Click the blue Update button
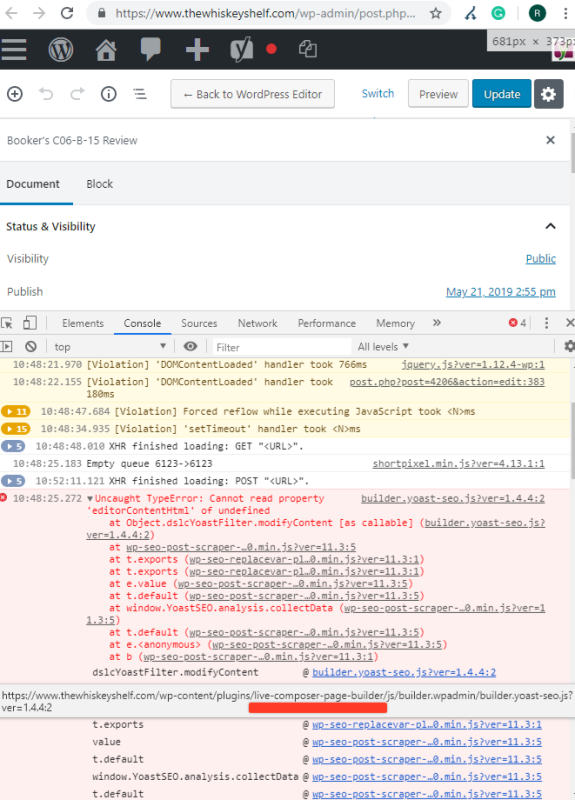This screenshot has width=575, height=800. click(x=502, y=94)
